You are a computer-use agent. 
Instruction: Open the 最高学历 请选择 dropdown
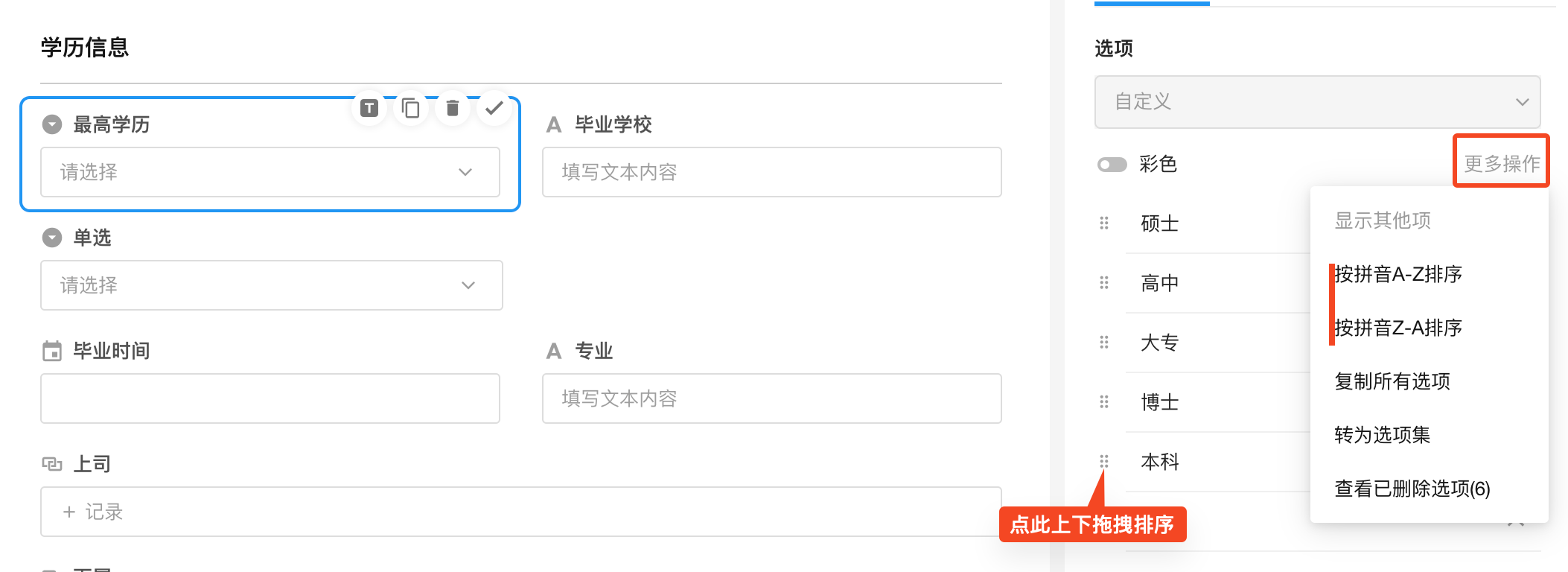270,172
